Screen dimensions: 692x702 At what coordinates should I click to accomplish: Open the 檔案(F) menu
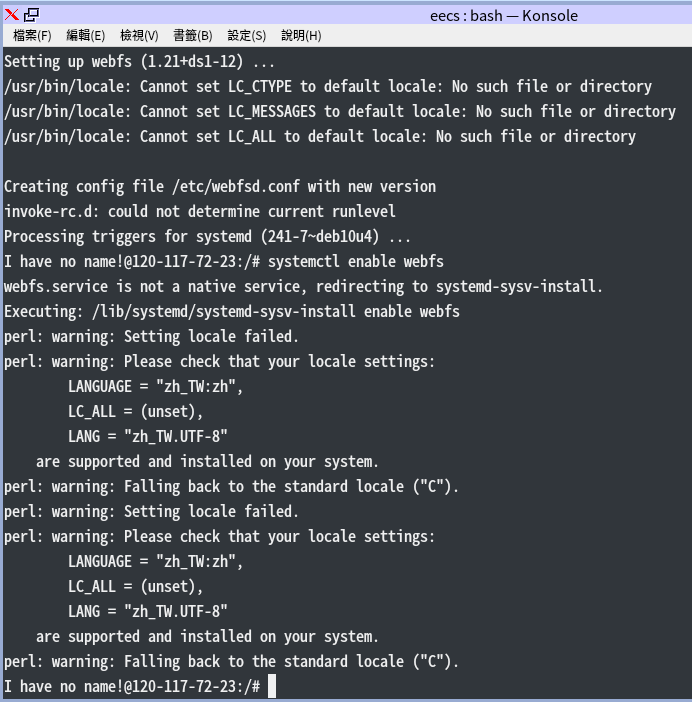click(x=32, y=36)
